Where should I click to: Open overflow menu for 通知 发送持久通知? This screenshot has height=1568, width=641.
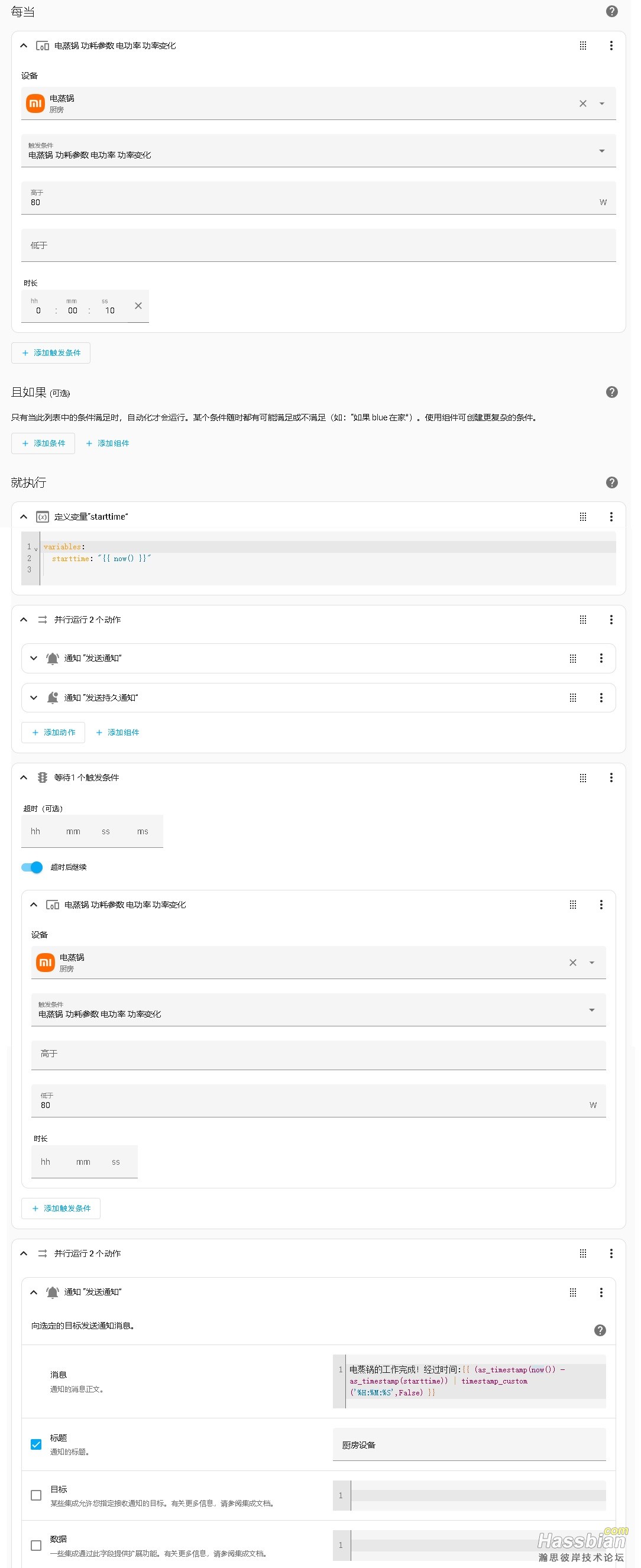tap(601, 698)
